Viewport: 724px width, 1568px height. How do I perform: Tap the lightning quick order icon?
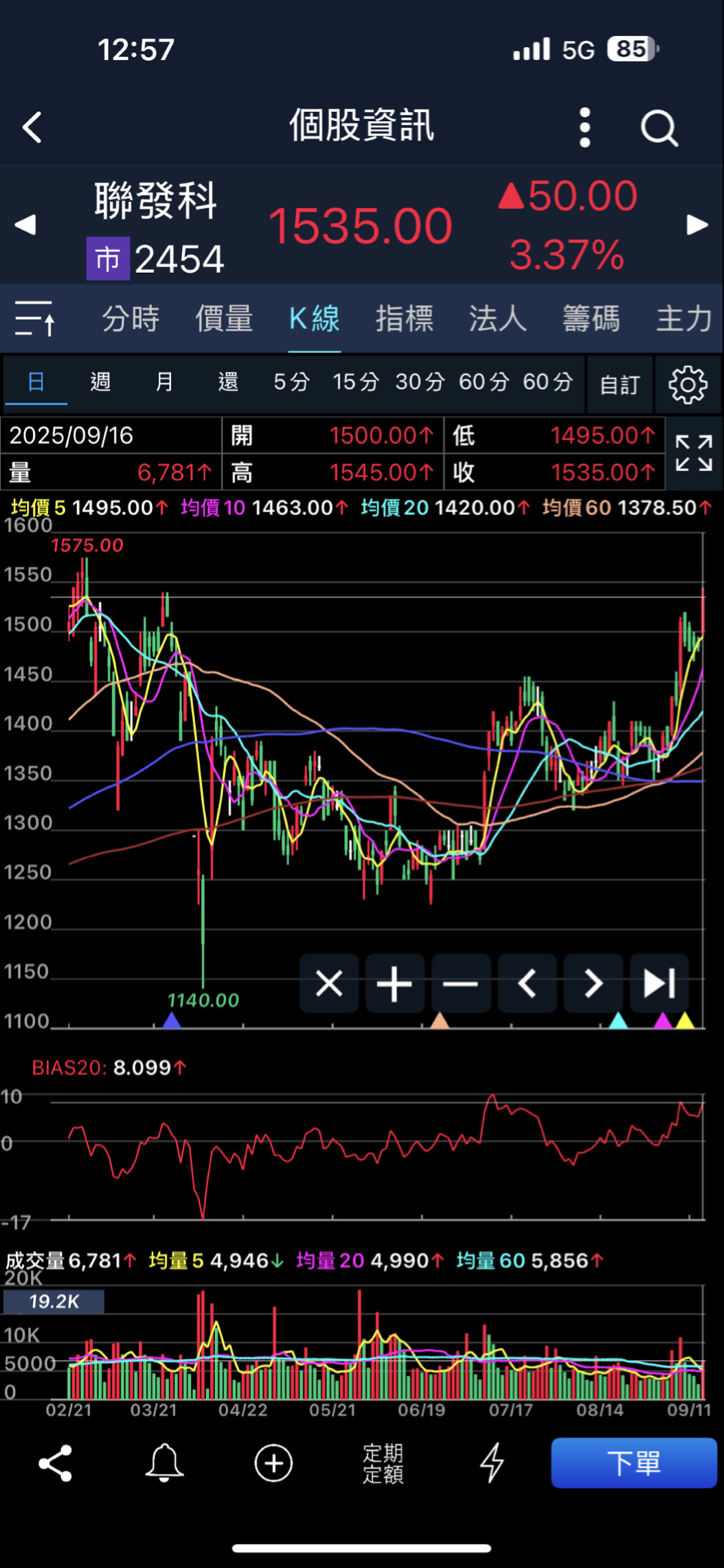pyautogui.click(x=492, y=1462)
